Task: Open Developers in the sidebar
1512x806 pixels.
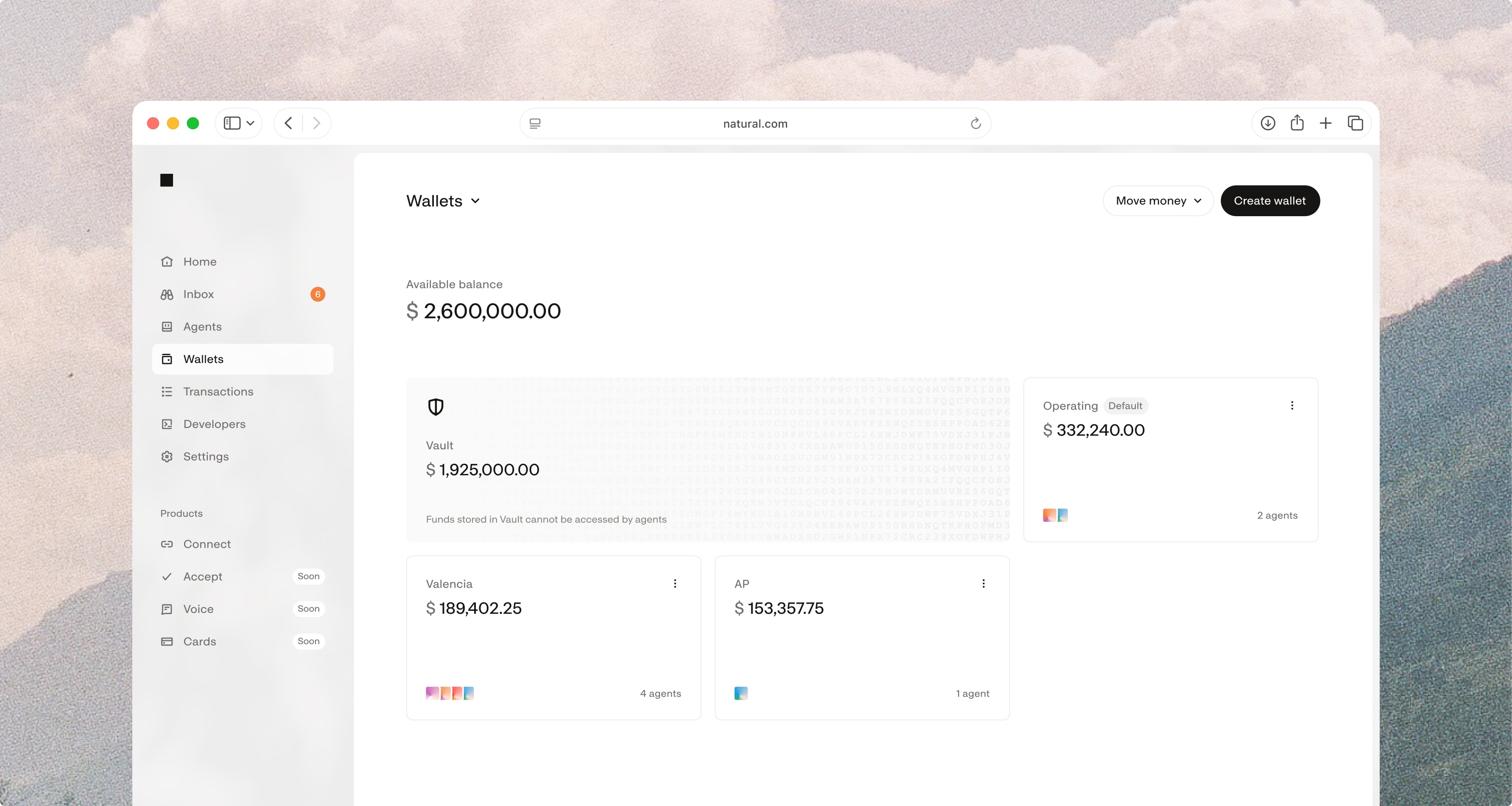Action: tap(242, 424)
